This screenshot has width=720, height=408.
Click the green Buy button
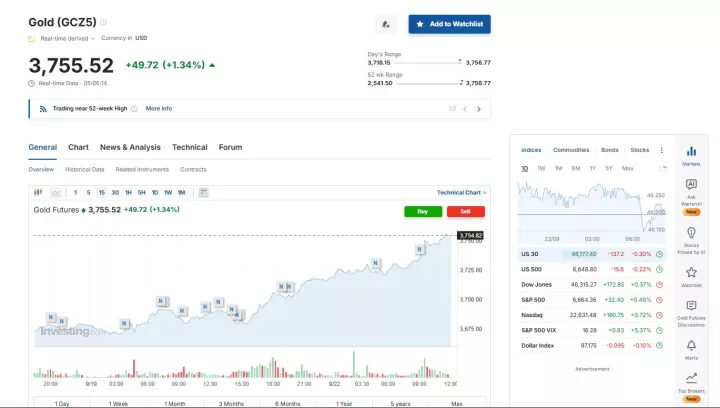423,212
